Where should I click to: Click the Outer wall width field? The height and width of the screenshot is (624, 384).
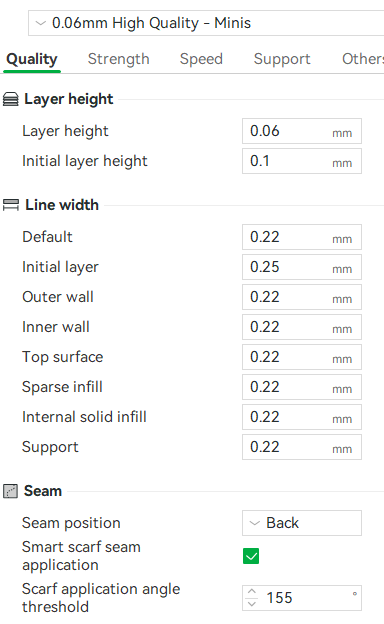click(x=302, y=297)
